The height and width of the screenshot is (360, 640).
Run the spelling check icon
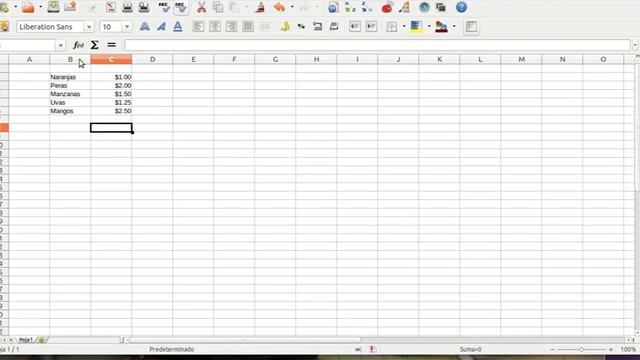[x=164, y=7]
